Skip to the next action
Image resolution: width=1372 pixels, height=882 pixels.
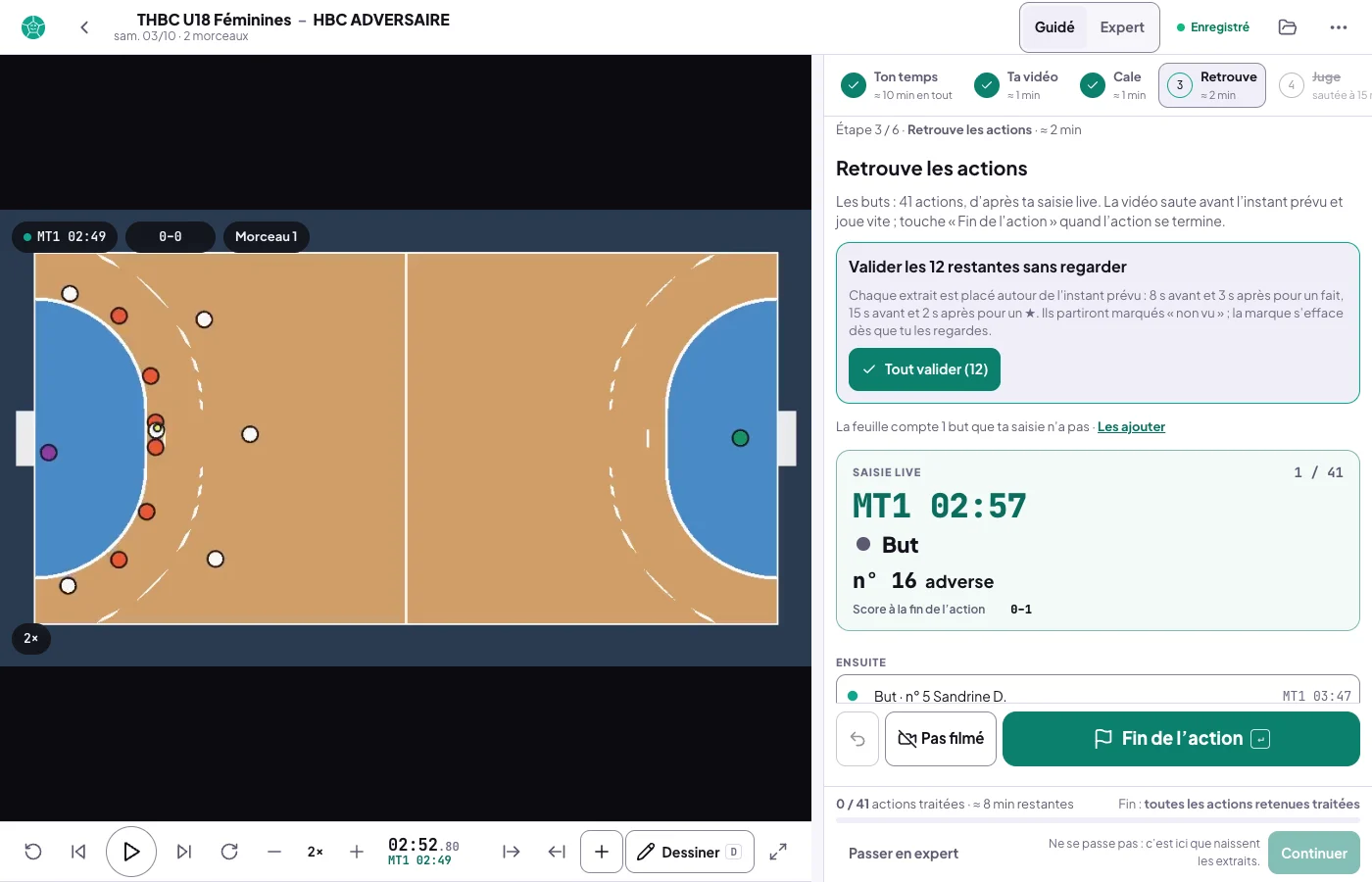pos(184,852)
